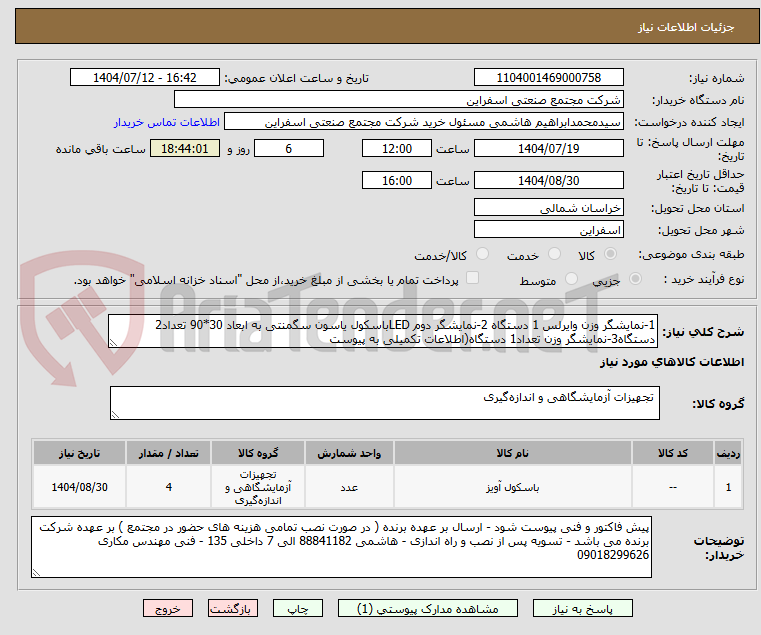The image size is (761, 635).
Task: Click the 'کد کالا' column header
Action: coord(672,453)
